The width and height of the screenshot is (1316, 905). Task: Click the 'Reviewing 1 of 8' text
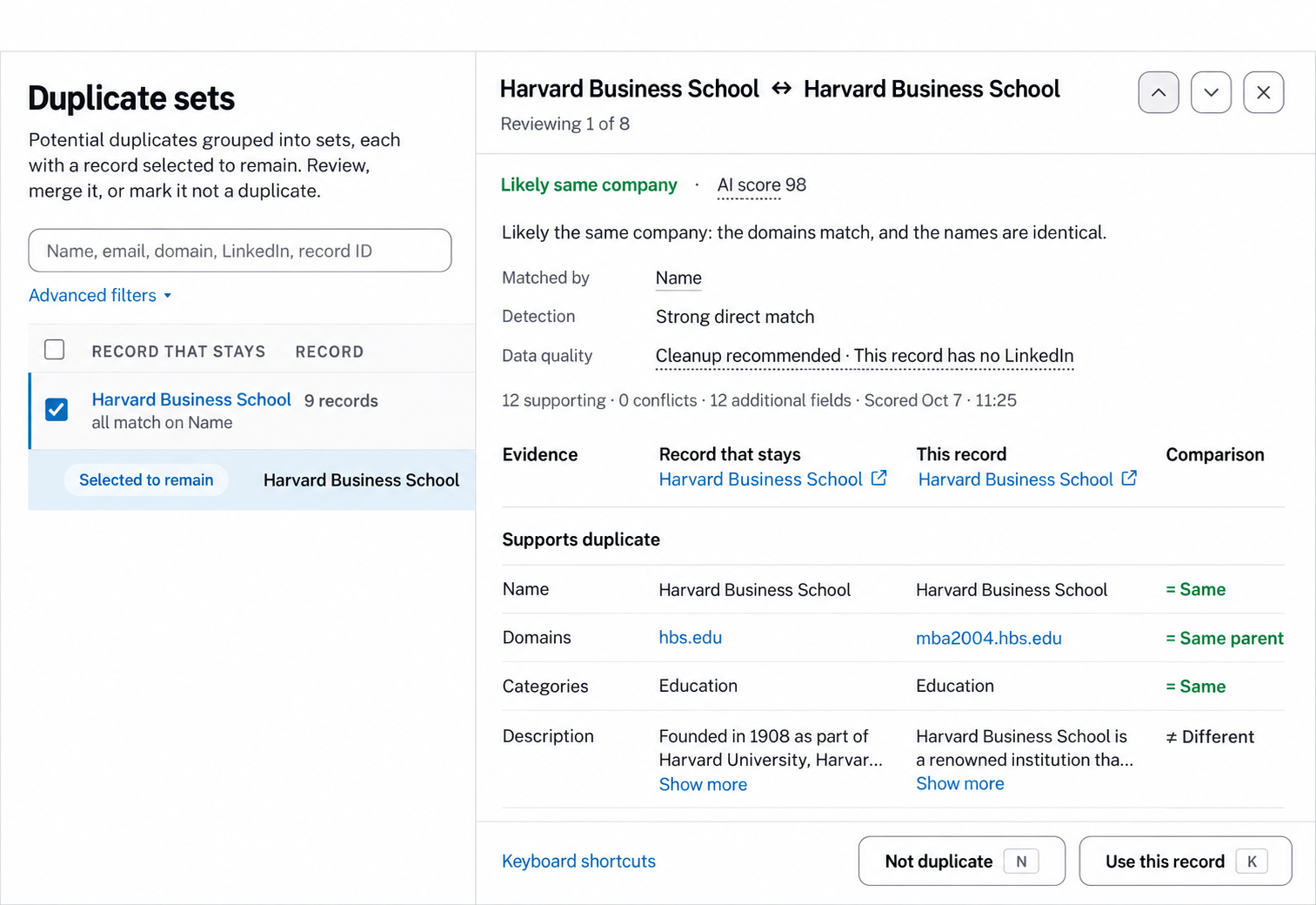564,124
